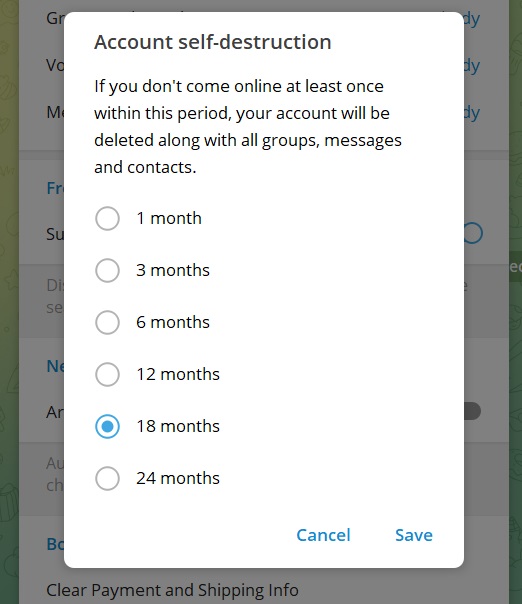This screenshot has height=604, width=522.
Task: Click the 18 months label text
Action: point(178,426)
